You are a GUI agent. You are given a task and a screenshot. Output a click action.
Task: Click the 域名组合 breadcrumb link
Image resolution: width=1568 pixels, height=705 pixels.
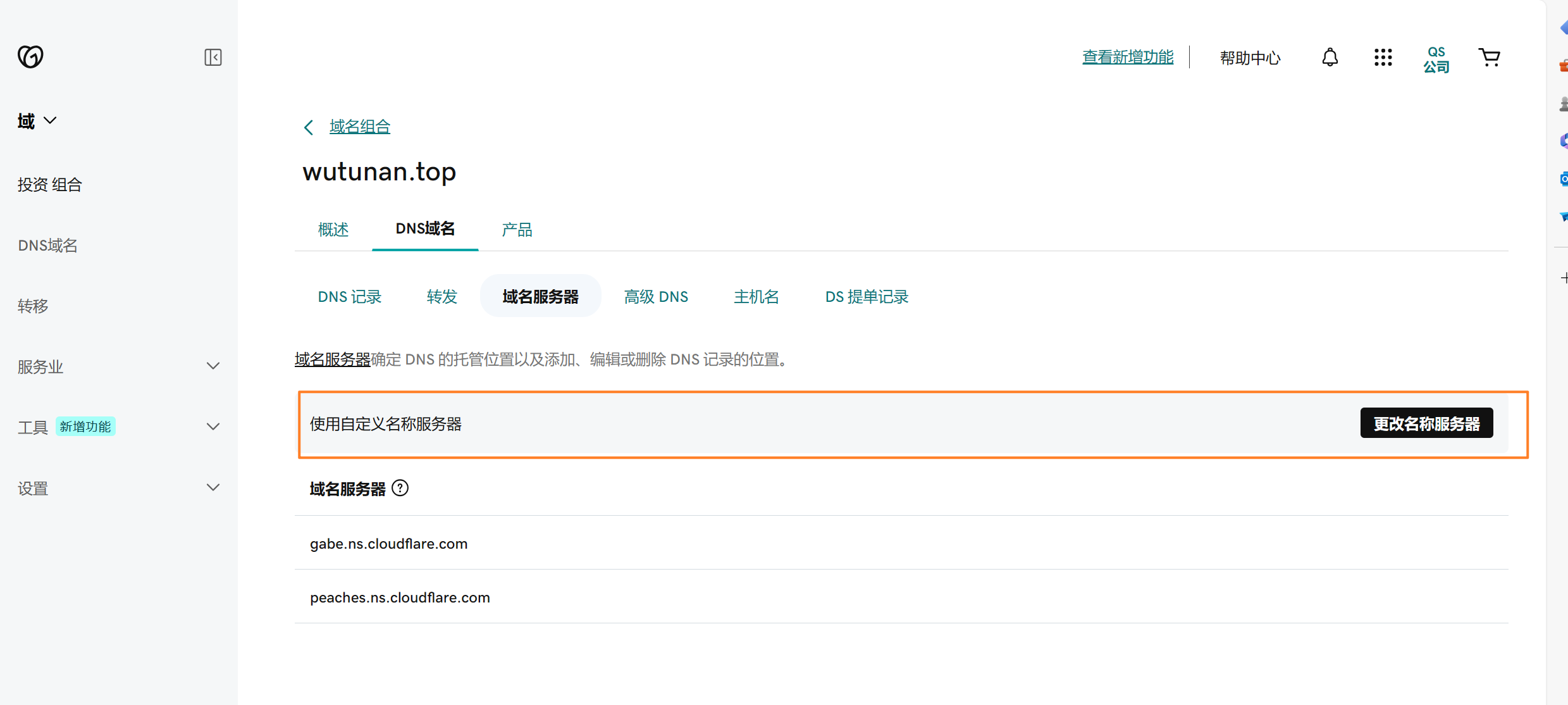pyautogui.click(x=359, y=127)
